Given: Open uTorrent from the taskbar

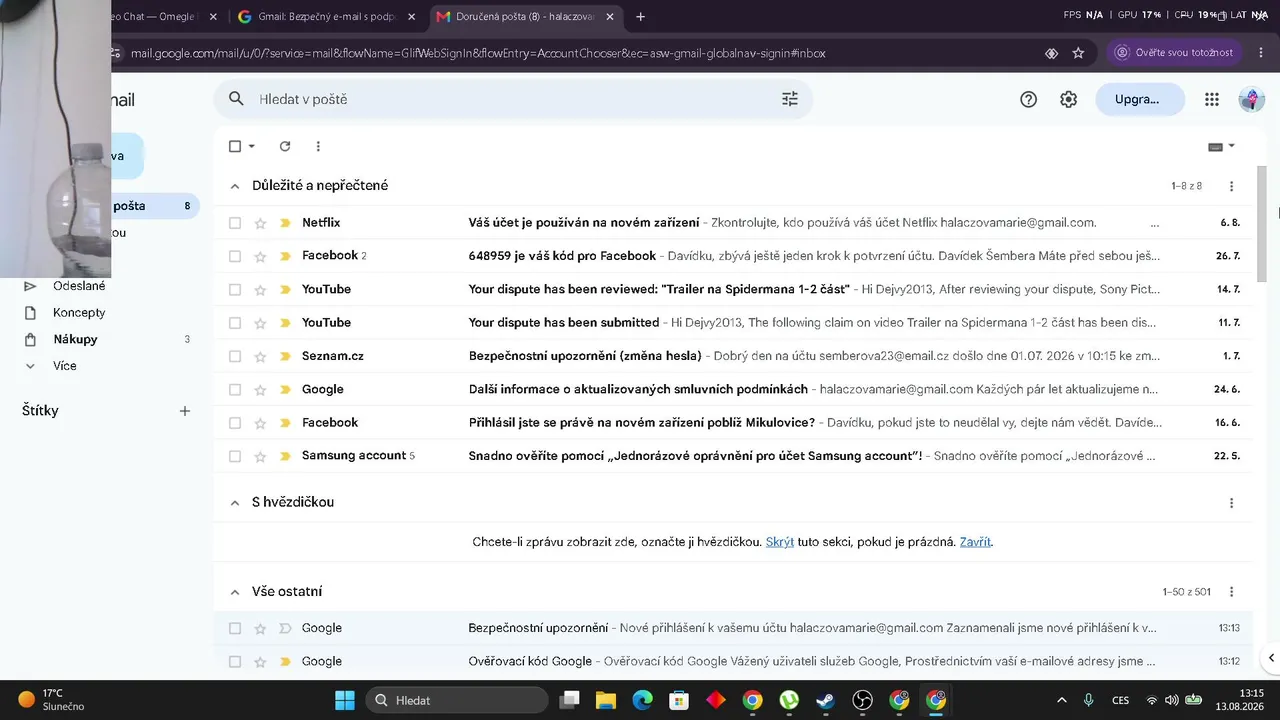Looking at the screenshot, I should (789, 700).
